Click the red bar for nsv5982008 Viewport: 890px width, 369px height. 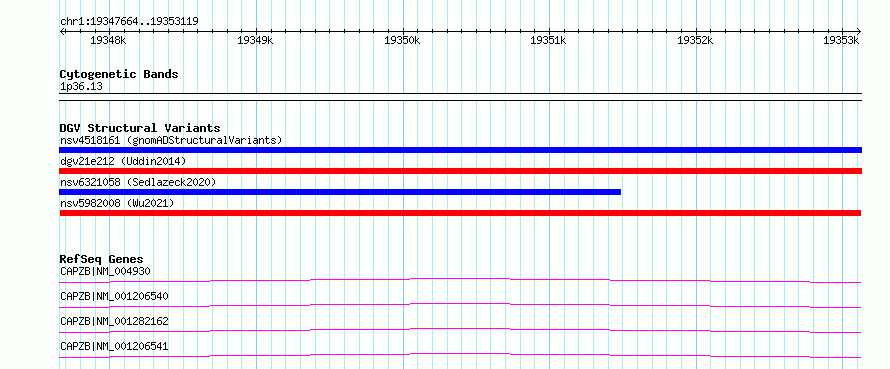[x=460, y=213]
